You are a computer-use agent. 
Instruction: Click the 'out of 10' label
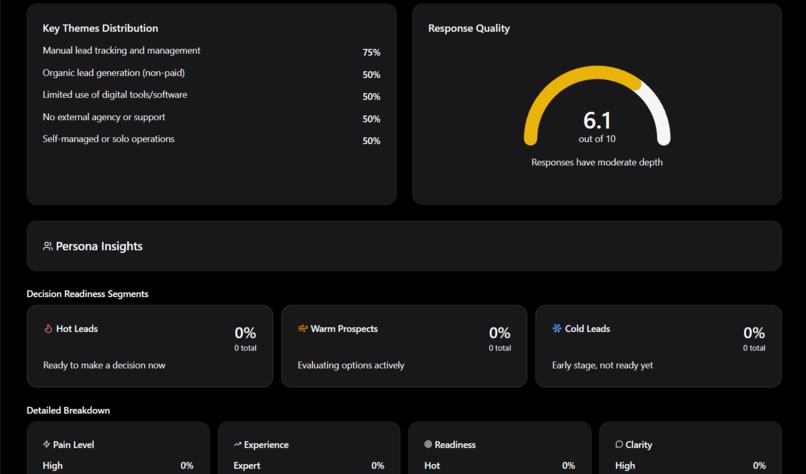click(597, 139)
